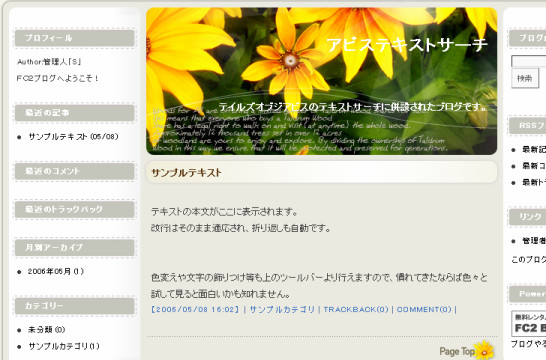Screen dimensions: 546x360
Task: Click the 検索 search button
Action: tap(525, 78)
